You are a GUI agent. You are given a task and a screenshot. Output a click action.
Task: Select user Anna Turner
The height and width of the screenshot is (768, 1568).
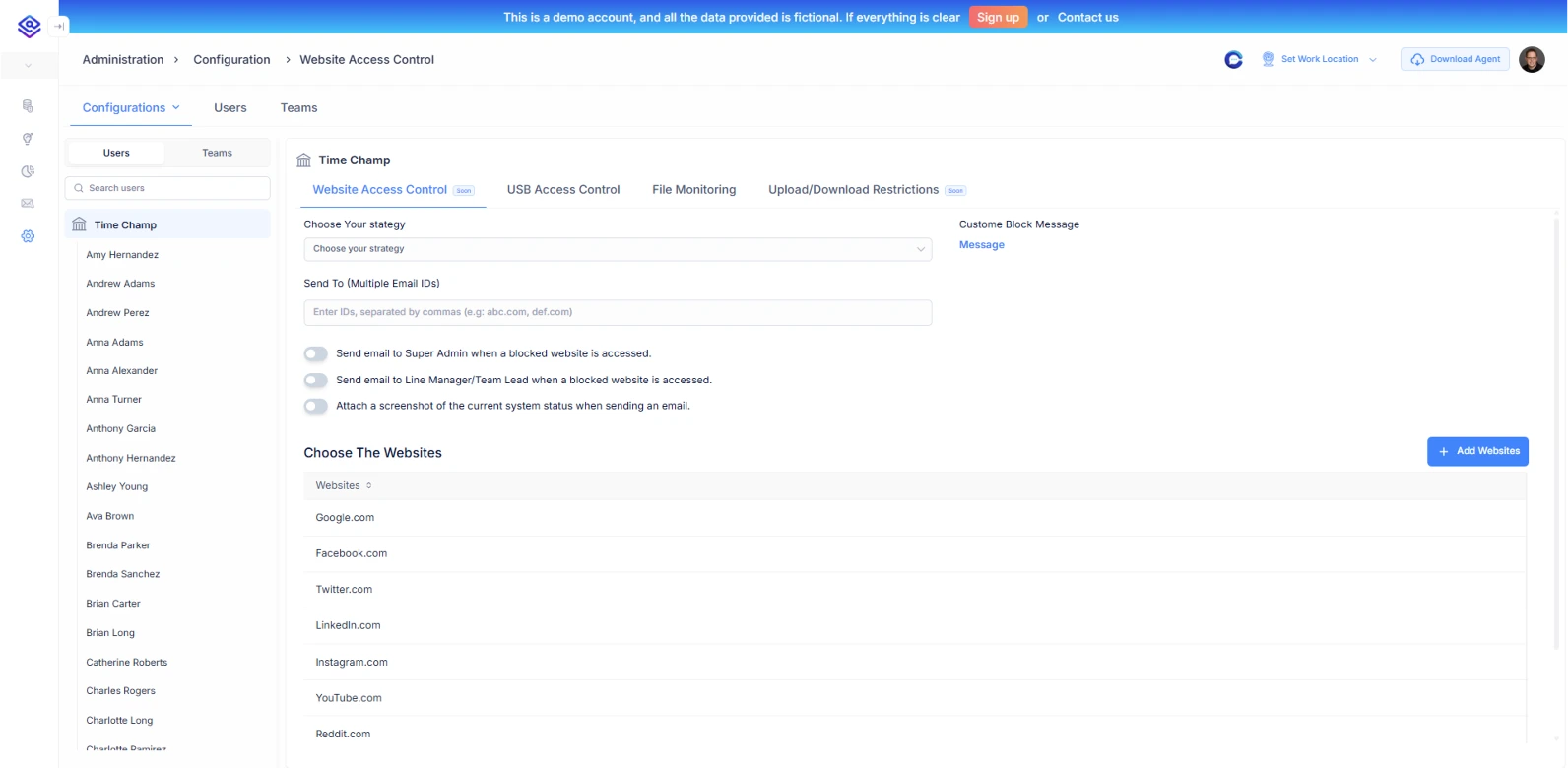point(114,400)
